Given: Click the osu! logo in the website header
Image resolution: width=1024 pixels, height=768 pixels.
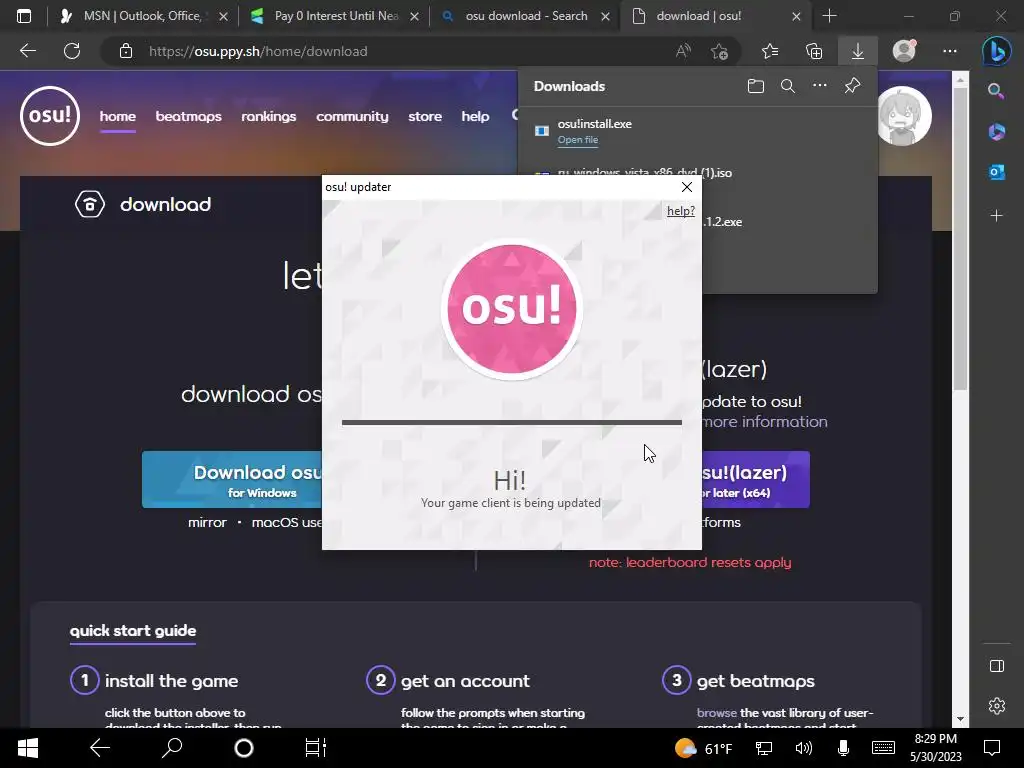Looking at the screenshot, I should [50, 116].
